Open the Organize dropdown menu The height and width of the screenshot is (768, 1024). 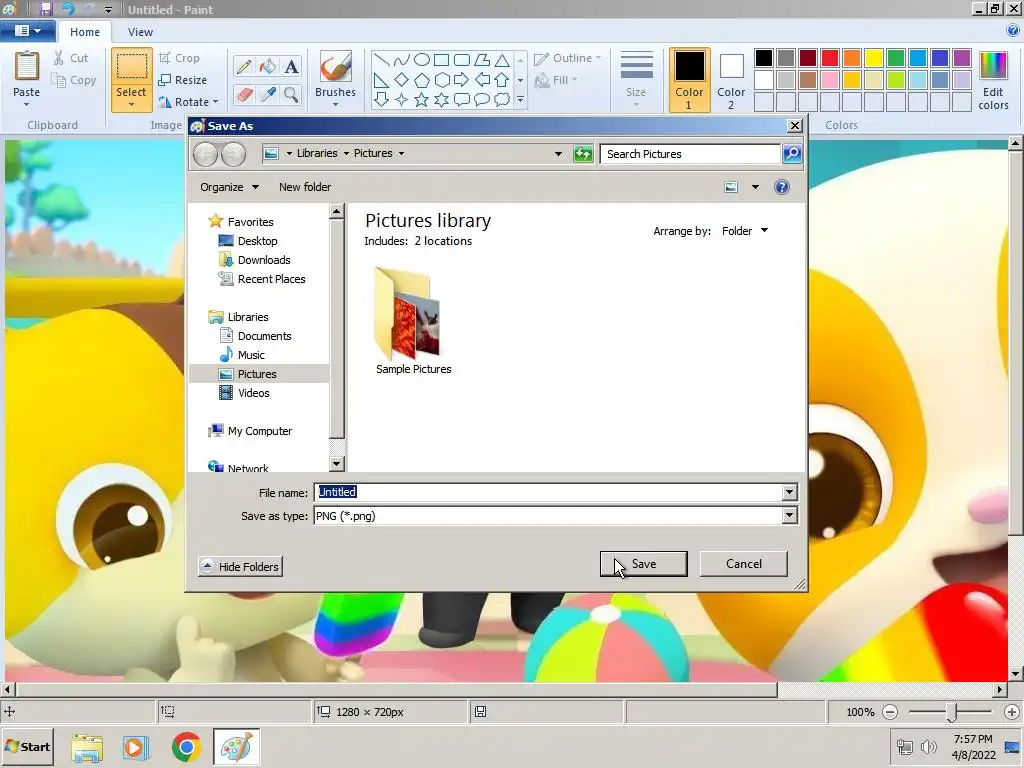tap(229, 187)
